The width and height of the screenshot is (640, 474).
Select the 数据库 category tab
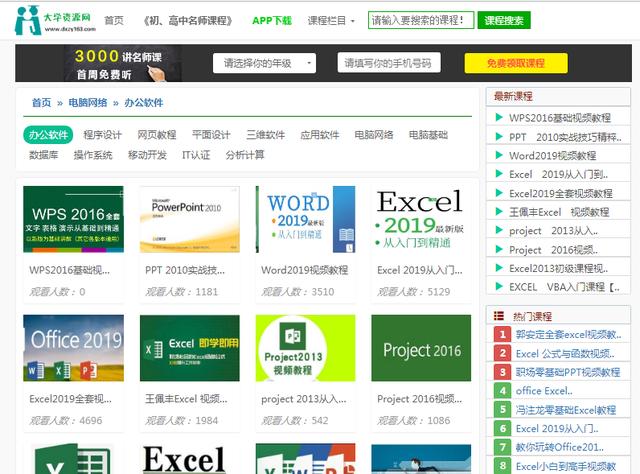(44, 155)
